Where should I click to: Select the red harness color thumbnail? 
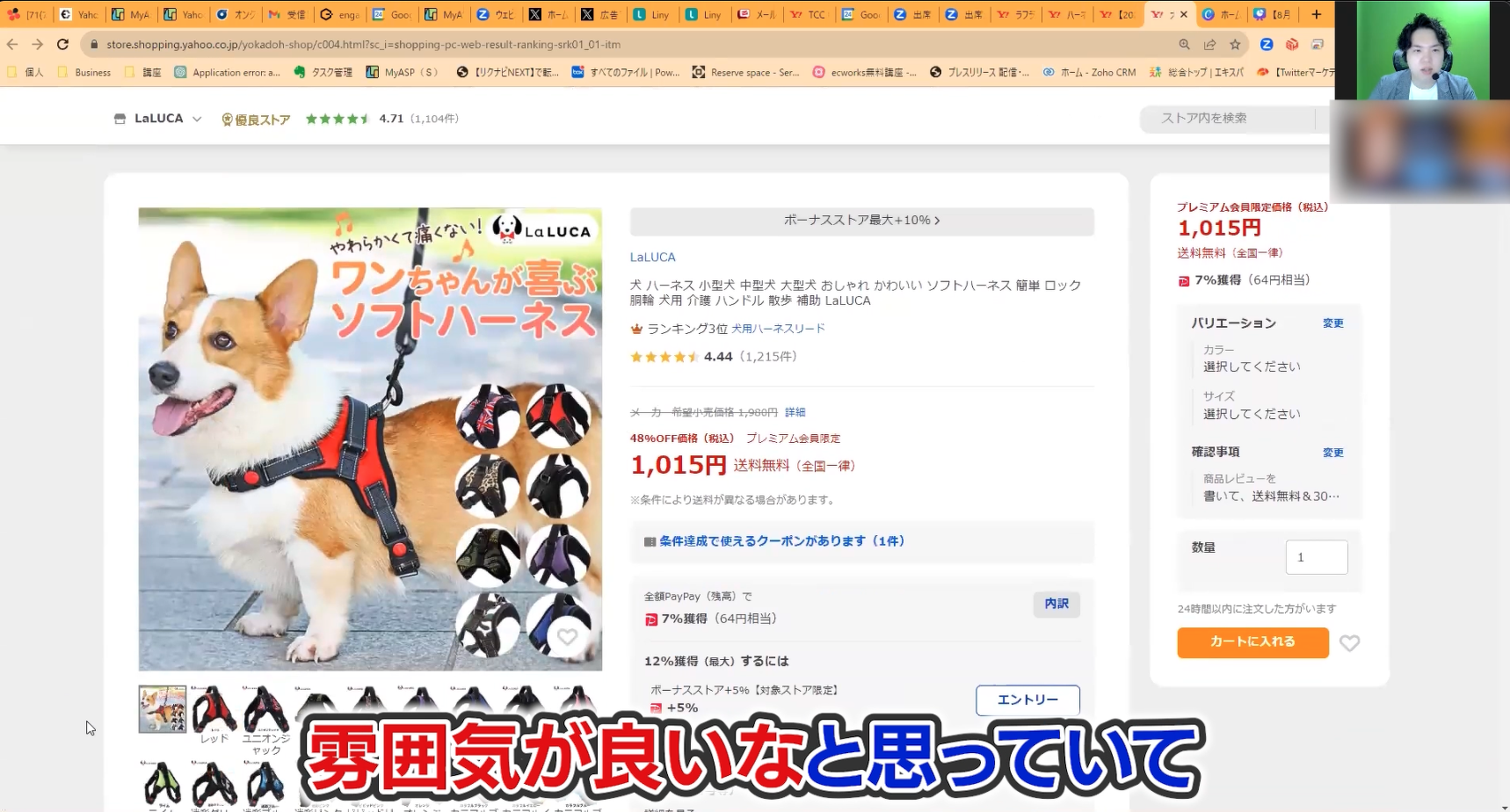pos(214,710)
